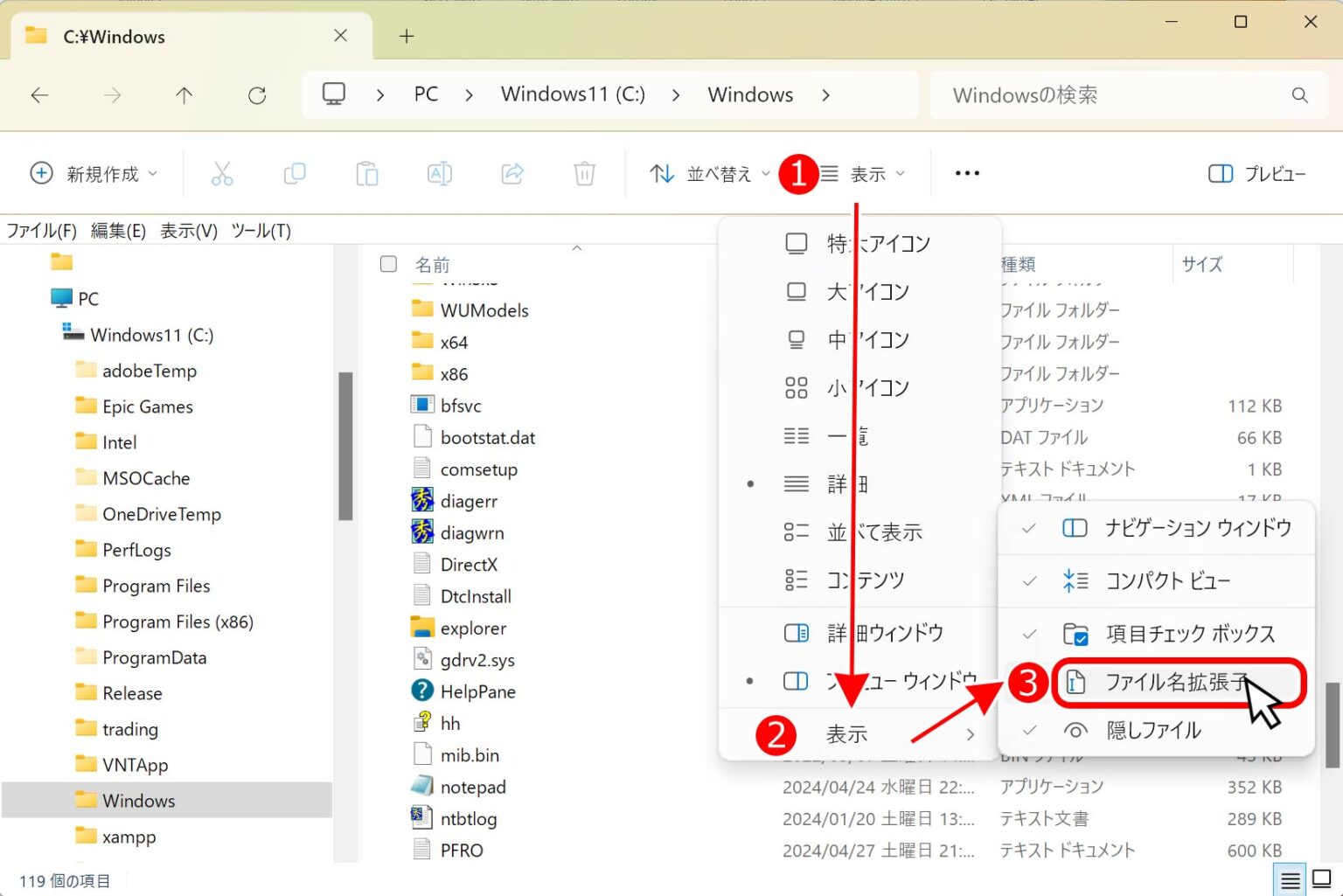The image size is (1343, 896).
Task: Click the Delete trash icon
Action: point(584,173)
